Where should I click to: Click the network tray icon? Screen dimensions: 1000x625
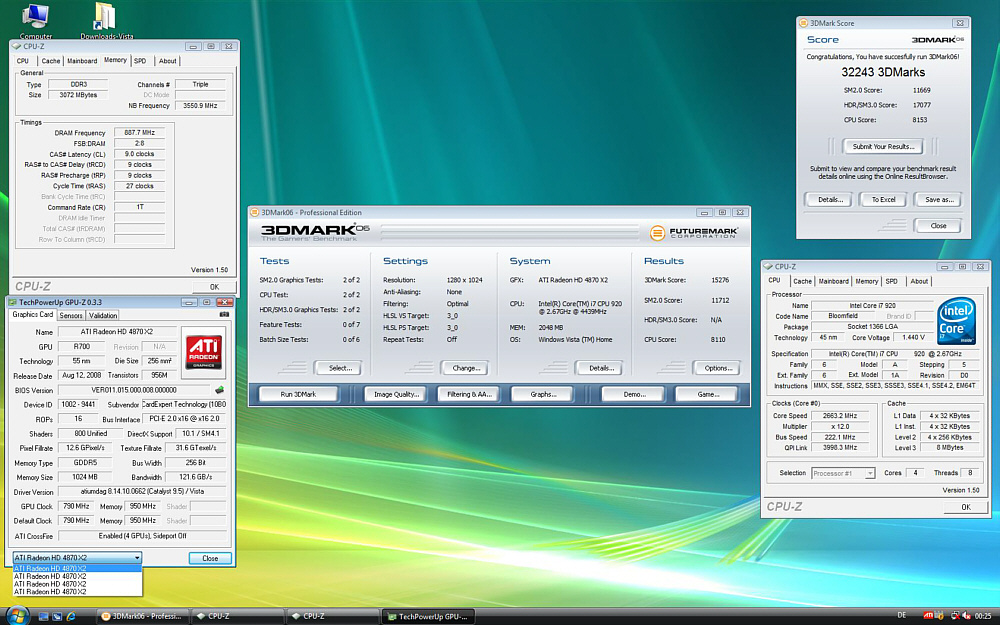tap(955, 615)
